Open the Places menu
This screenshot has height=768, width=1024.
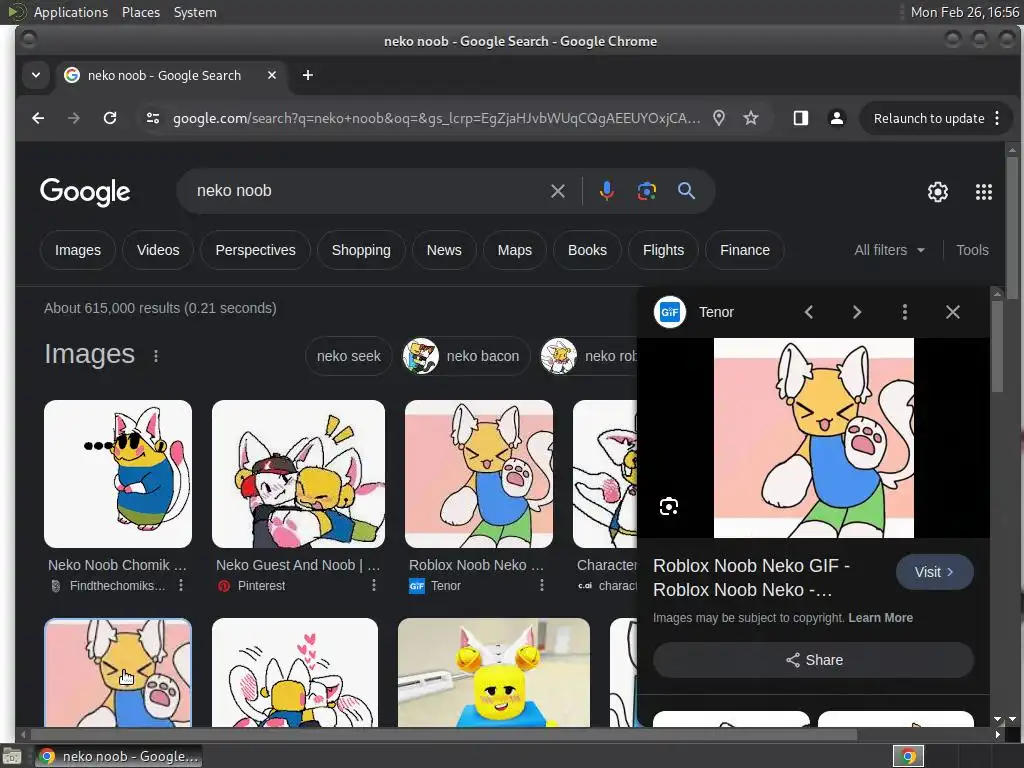point(140,12)
